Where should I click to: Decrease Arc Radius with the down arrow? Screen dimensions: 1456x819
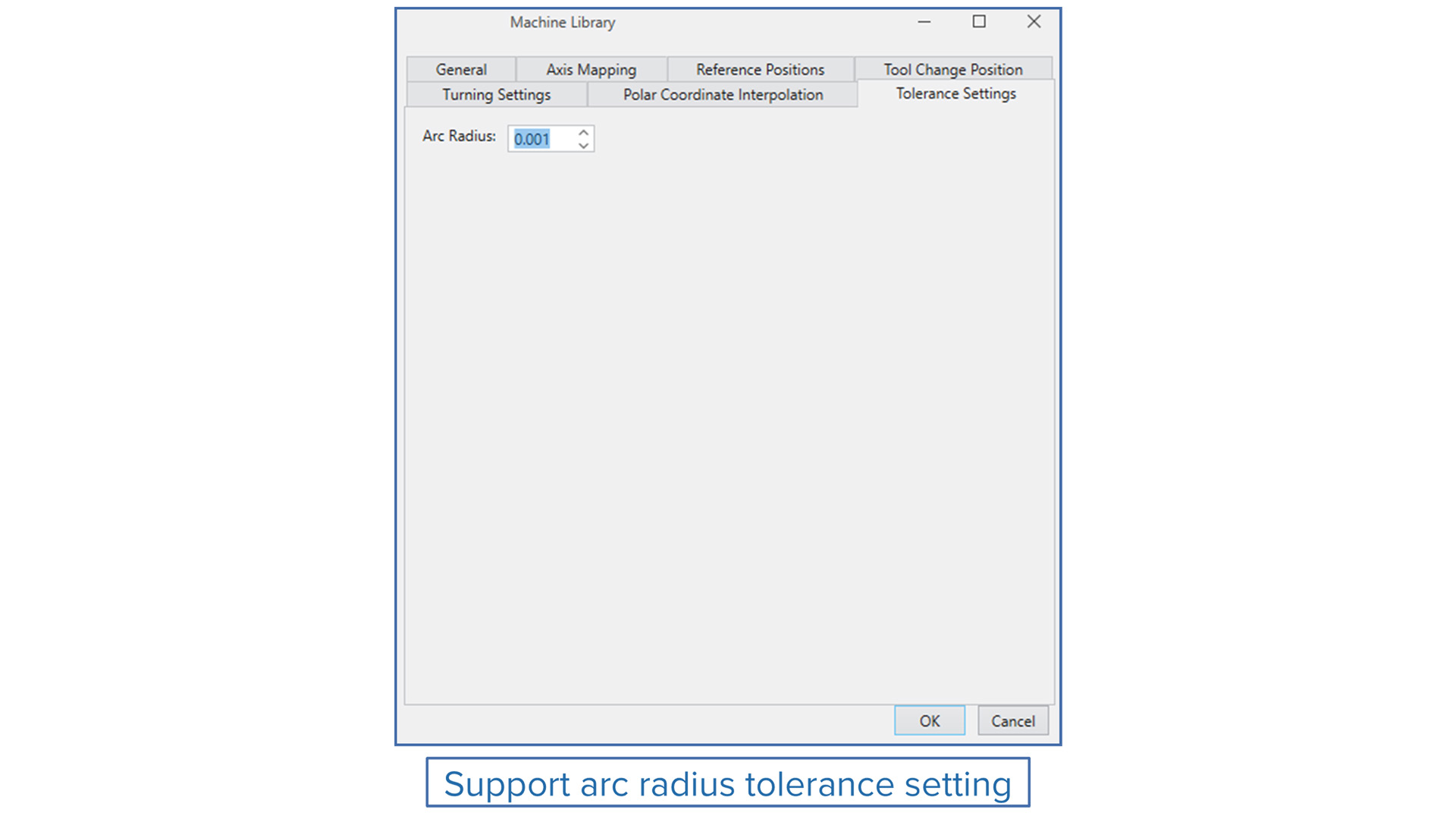(x=583, y=146)
